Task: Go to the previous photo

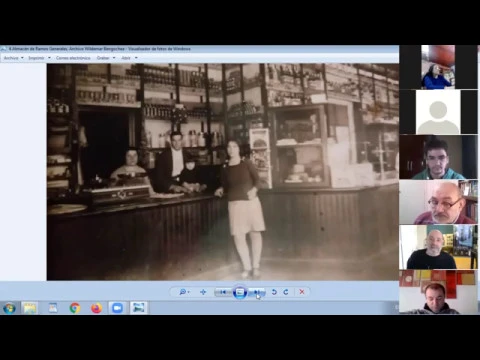Action: [x=223, y=292]
